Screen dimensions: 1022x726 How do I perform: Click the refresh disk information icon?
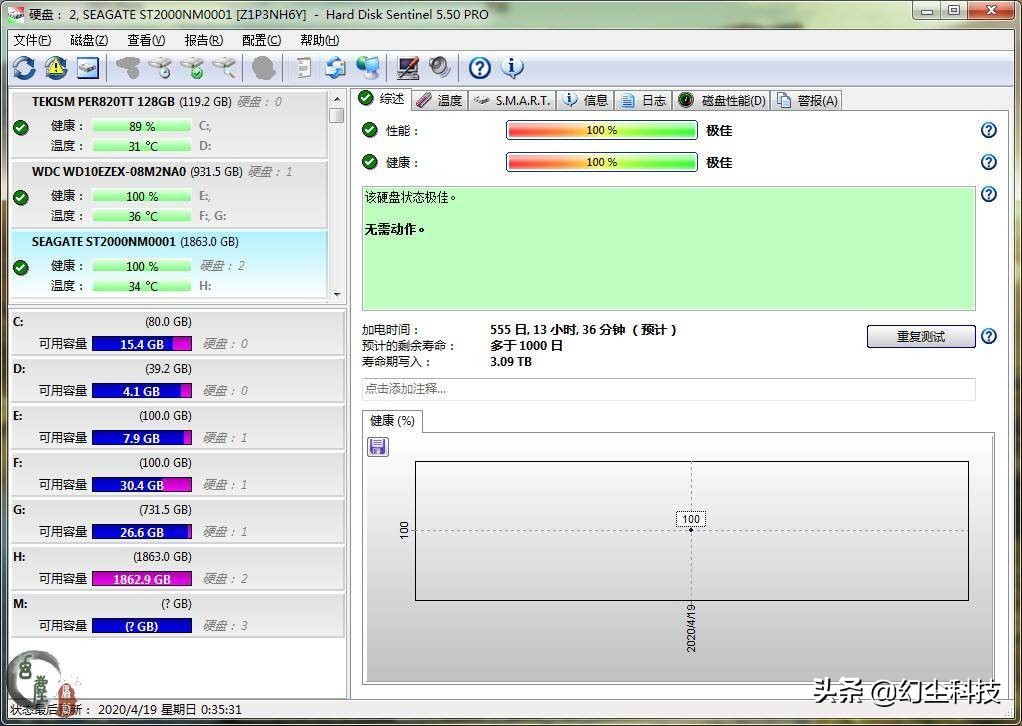coord(24,67)
